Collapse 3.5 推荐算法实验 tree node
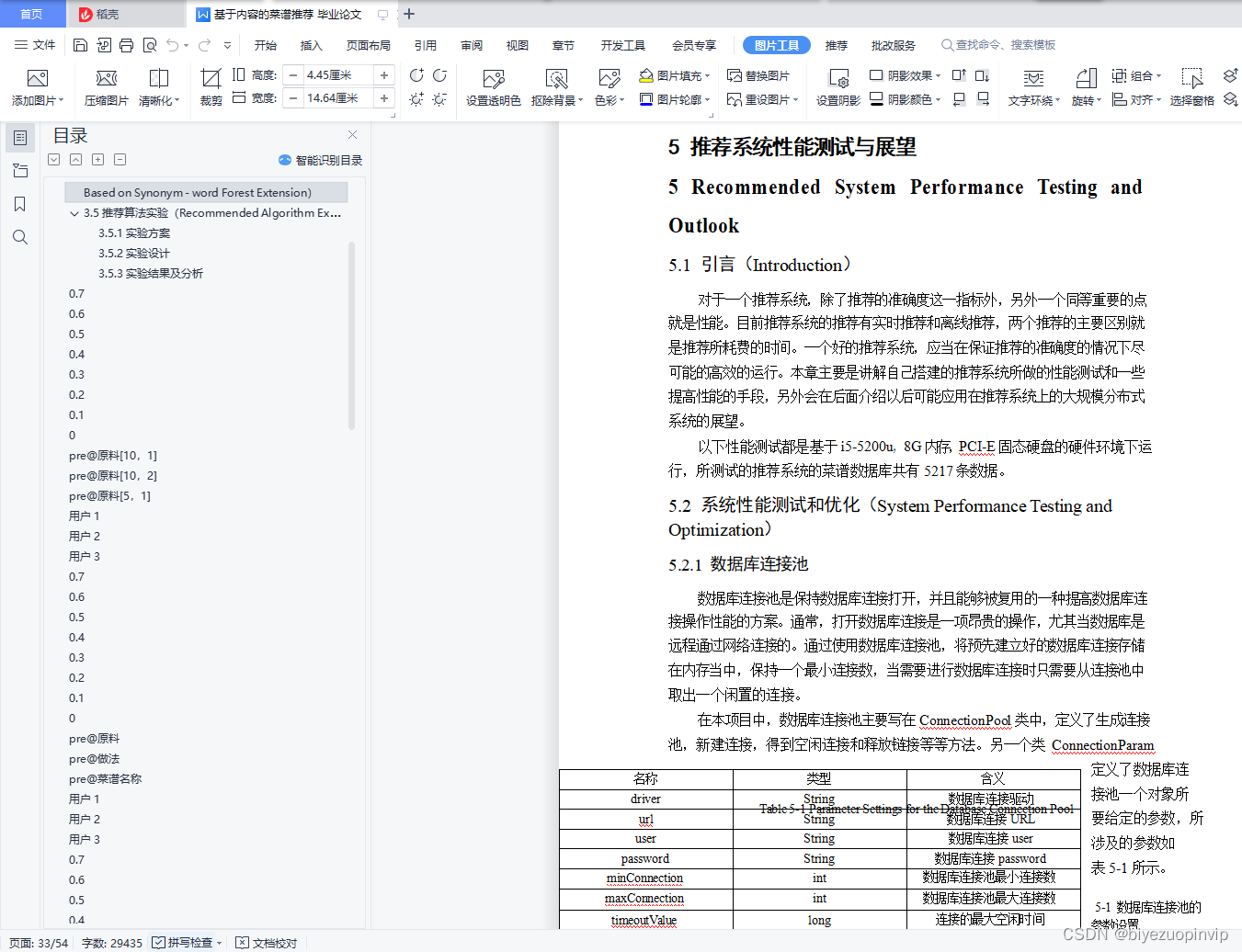Image resolution: width=1242 pixels, height=952 pixels. click(74, 213)
